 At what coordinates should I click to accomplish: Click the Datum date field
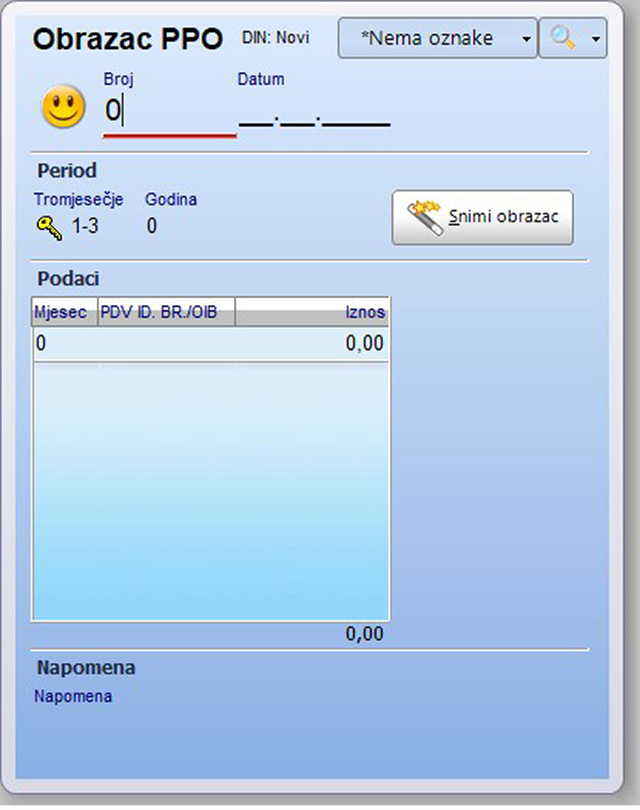pos(315,118)
